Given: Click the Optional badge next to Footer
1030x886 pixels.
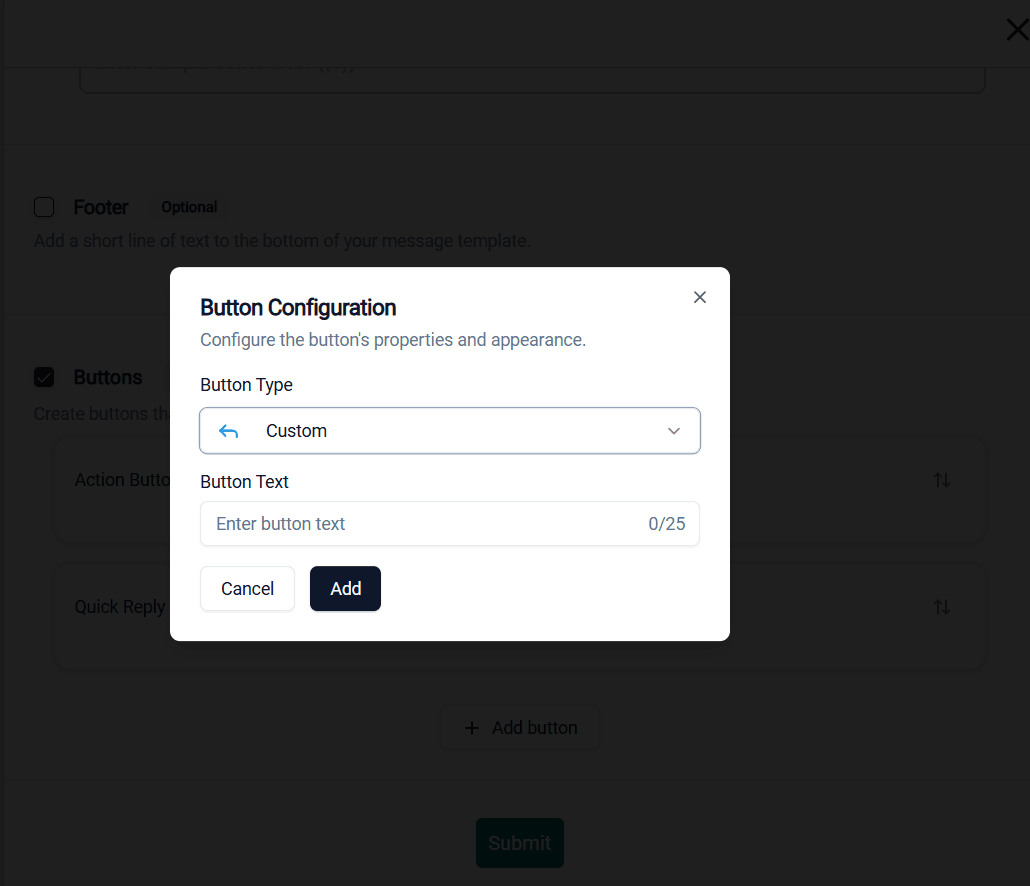Looking at the screenshot, I should [x=189, y=207].
